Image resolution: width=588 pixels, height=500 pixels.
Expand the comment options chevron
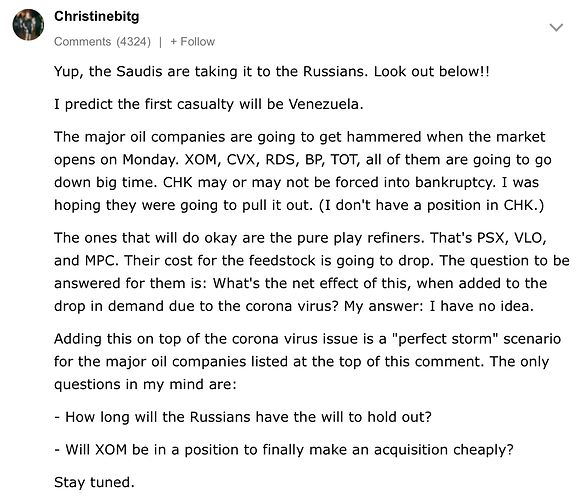(x=556, y=27)
